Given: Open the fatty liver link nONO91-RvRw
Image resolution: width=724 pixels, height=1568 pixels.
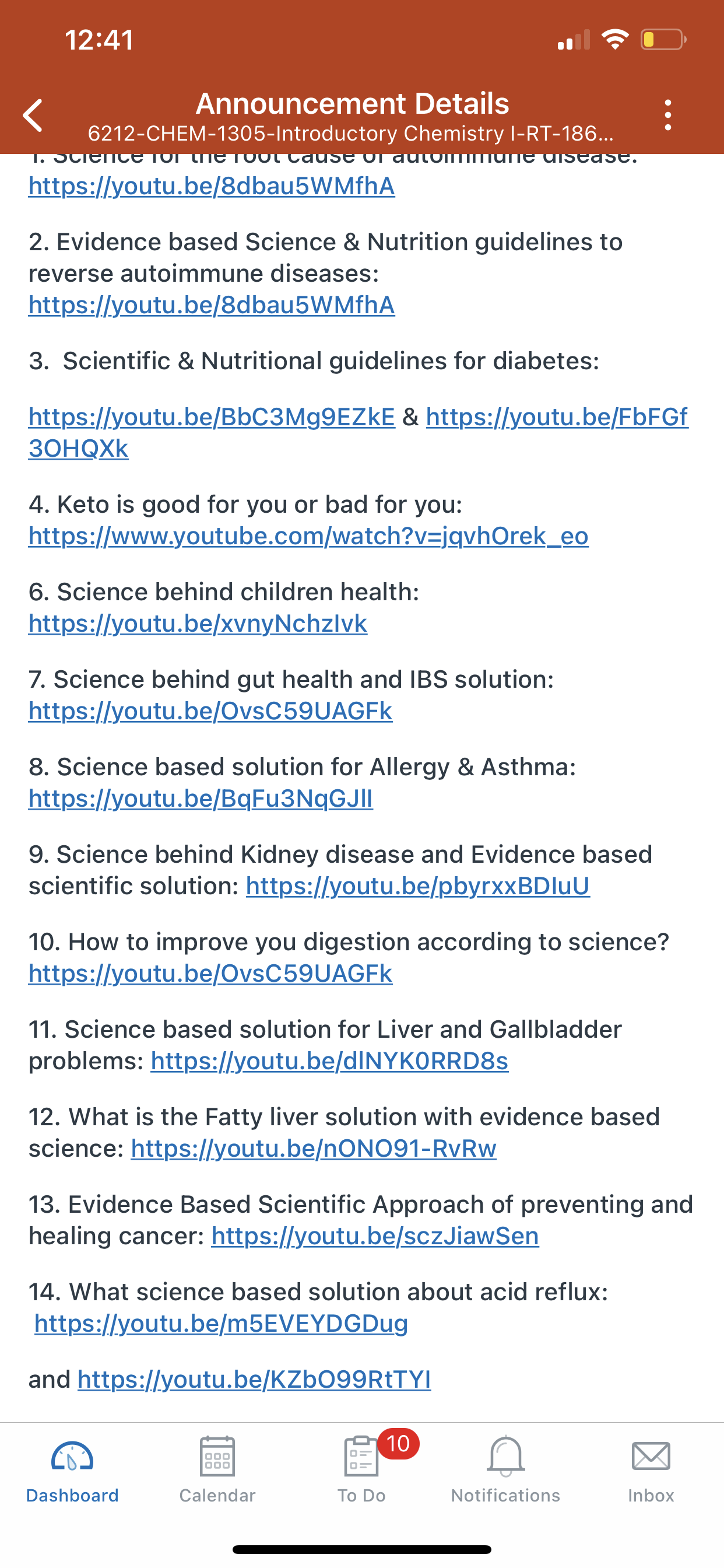Looking at the screenshot, I should [x=314, y=1149].
